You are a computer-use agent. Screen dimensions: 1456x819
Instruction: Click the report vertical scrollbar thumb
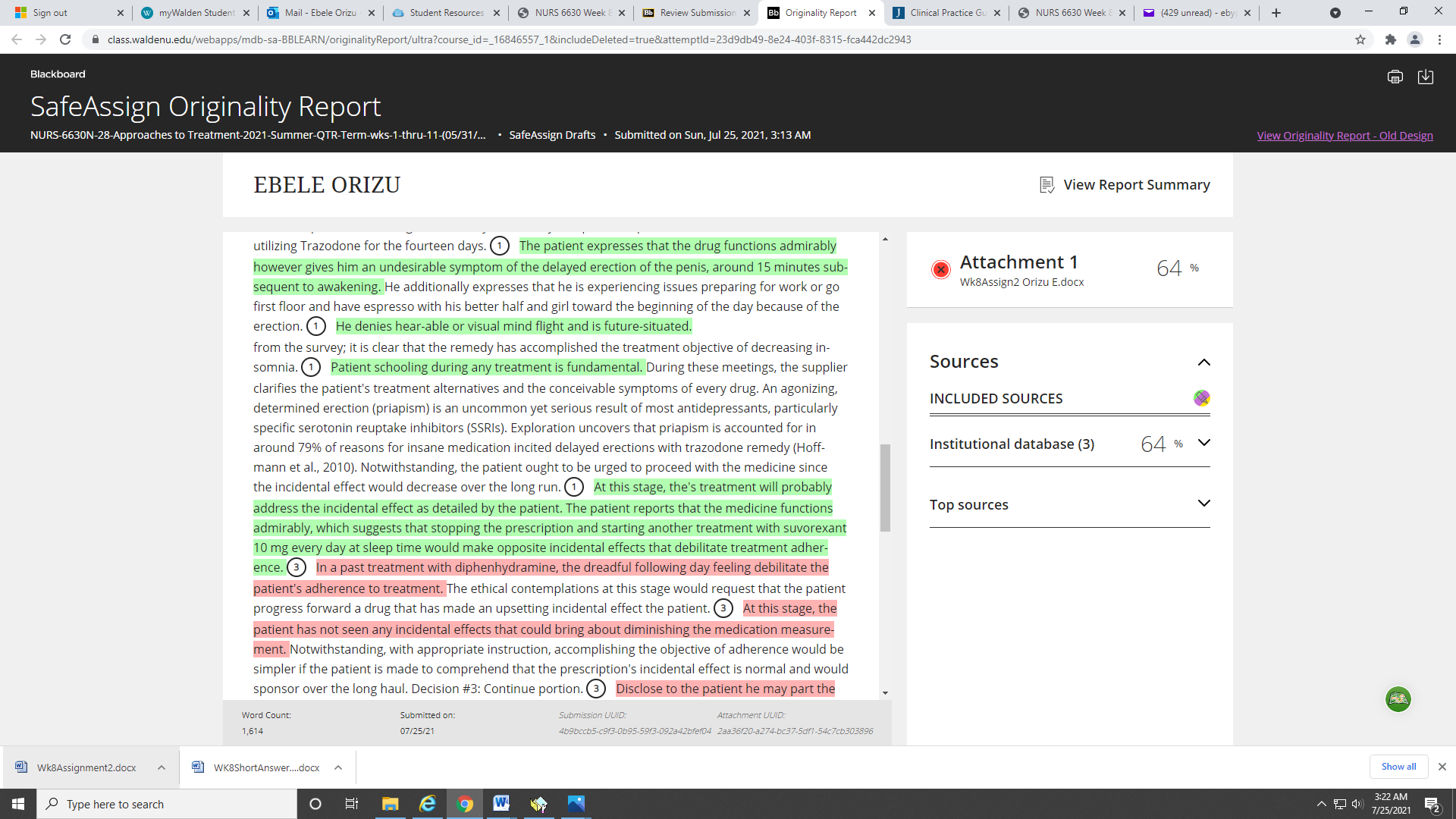click(885, 488)
